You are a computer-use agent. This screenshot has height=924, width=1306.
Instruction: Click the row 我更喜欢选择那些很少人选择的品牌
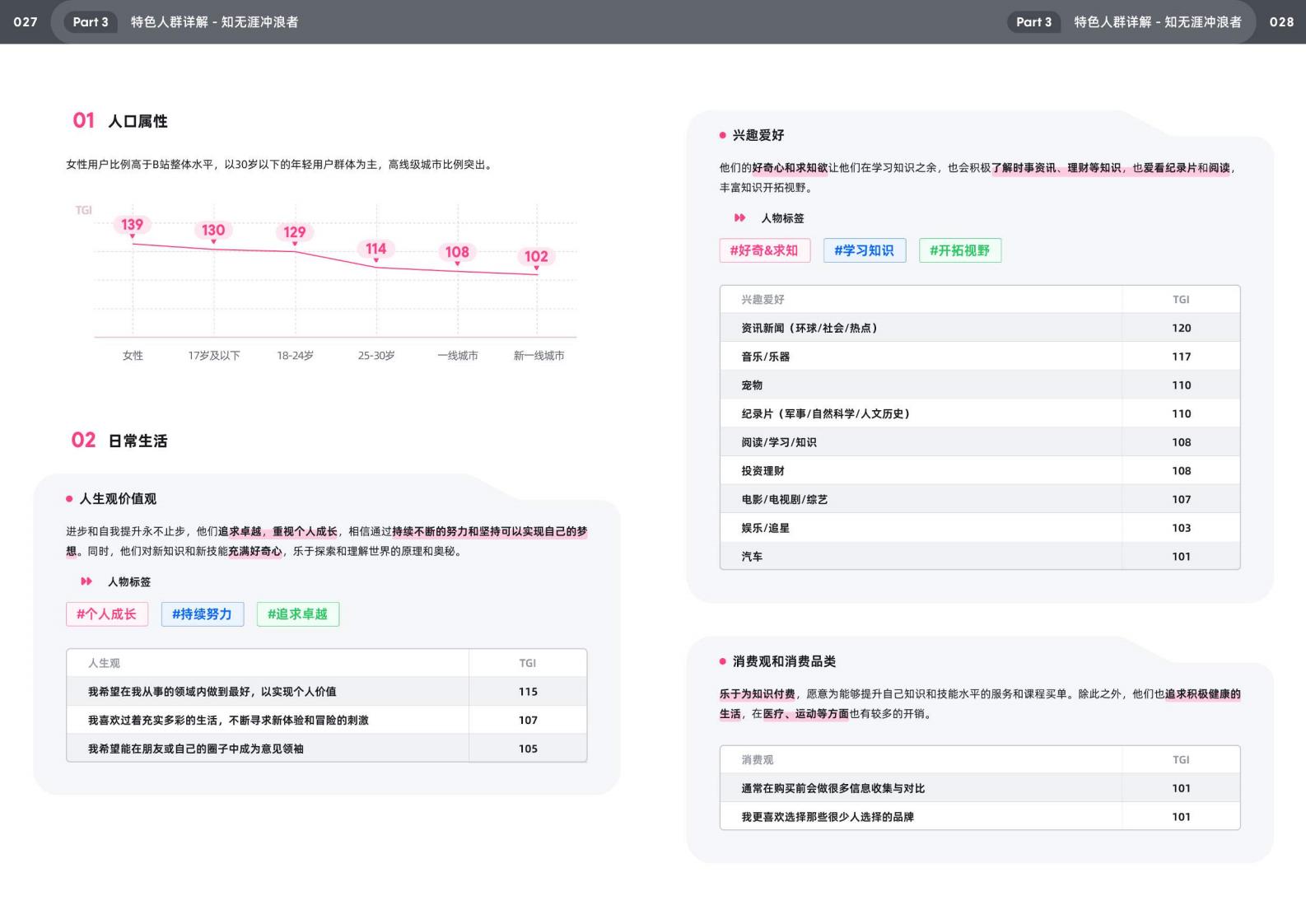pyautogui.click(x=980, y=817)
